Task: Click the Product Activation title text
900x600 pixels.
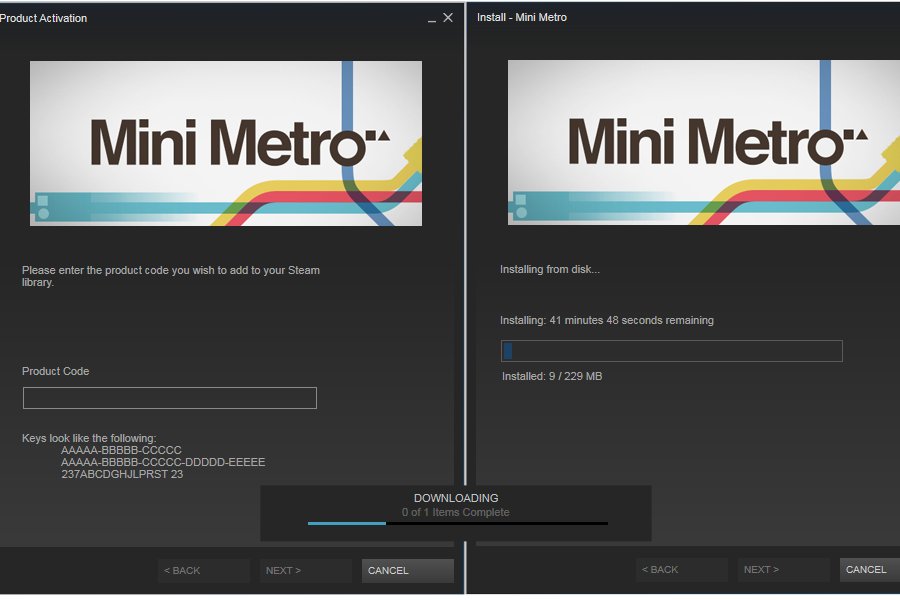Action: 43,18
